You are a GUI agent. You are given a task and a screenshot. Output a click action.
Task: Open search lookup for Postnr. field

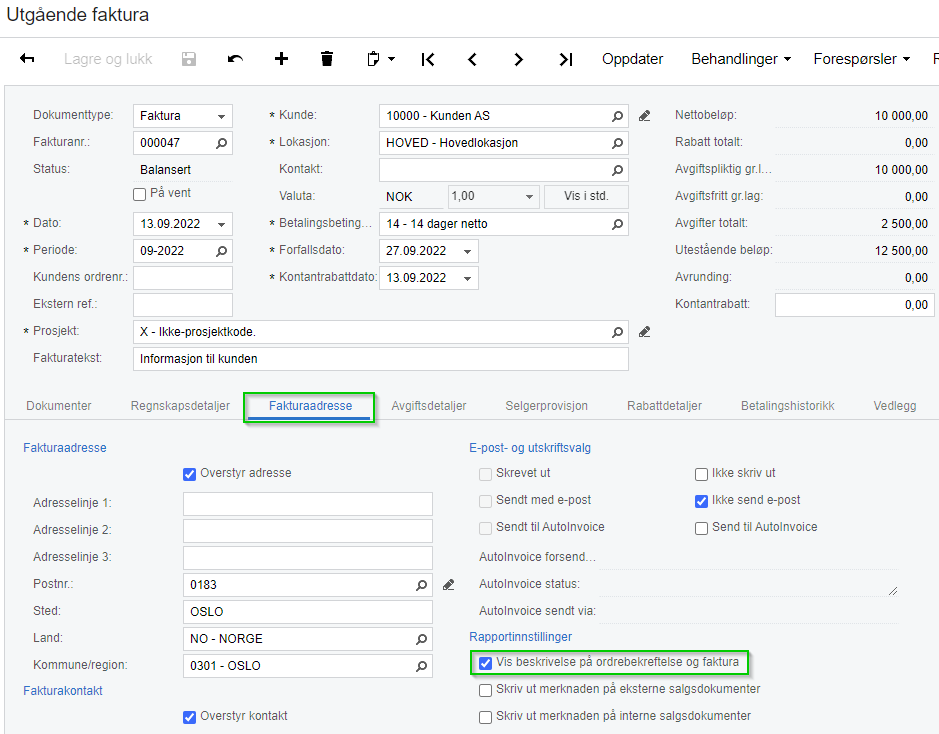421,585
